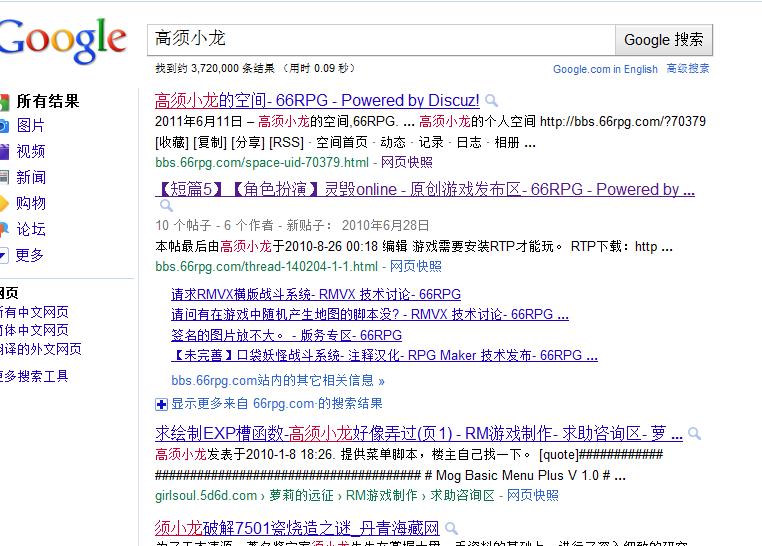Click the dropdown arrow icon beside 更多
Image resolution: width=762 pixels, height=546 pixels.
tap(4, 255)
